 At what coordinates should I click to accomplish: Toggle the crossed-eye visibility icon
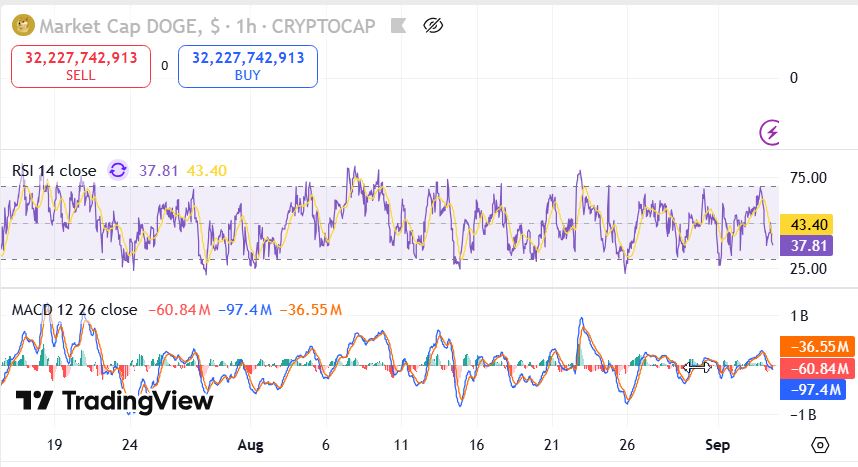[433, 25]
